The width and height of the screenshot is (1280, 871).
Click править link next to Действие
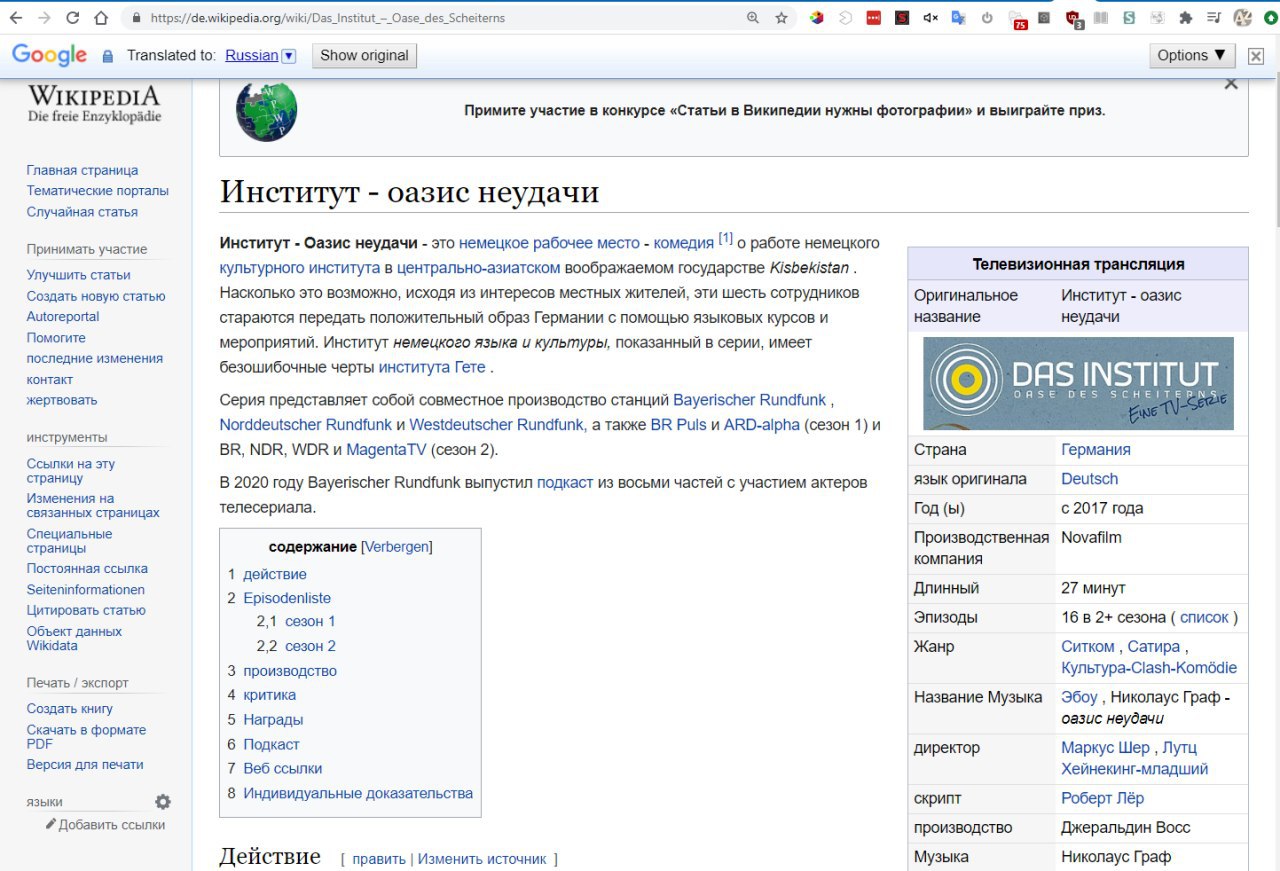click(x=379, y=859)
